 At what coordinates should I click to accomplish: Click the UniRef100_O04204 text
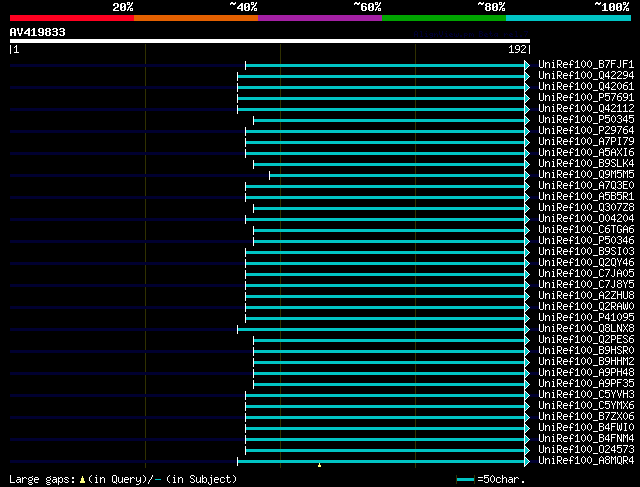coord(586,219)
